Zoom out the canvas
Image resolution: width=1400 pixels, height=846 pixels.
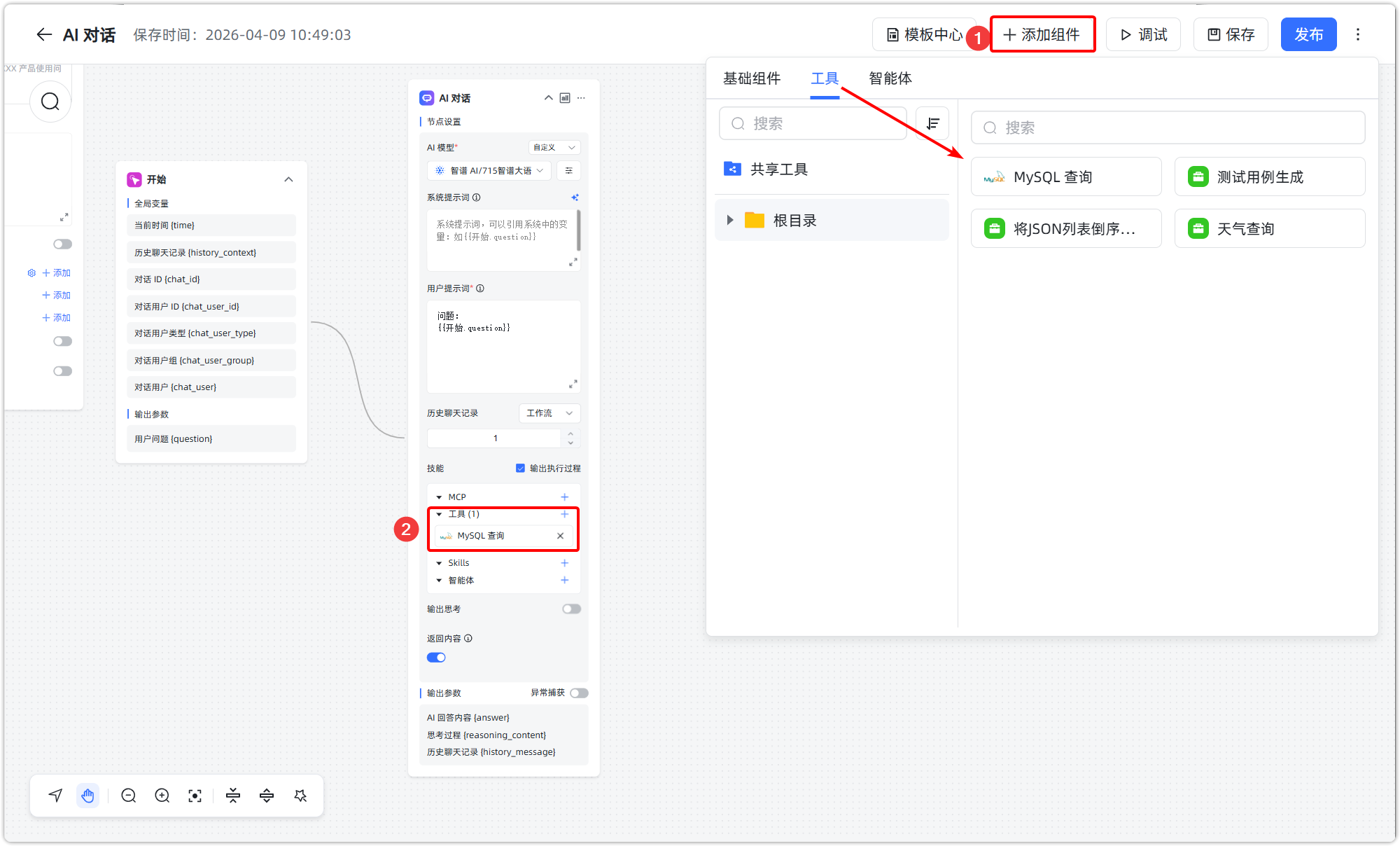point(128,796)
